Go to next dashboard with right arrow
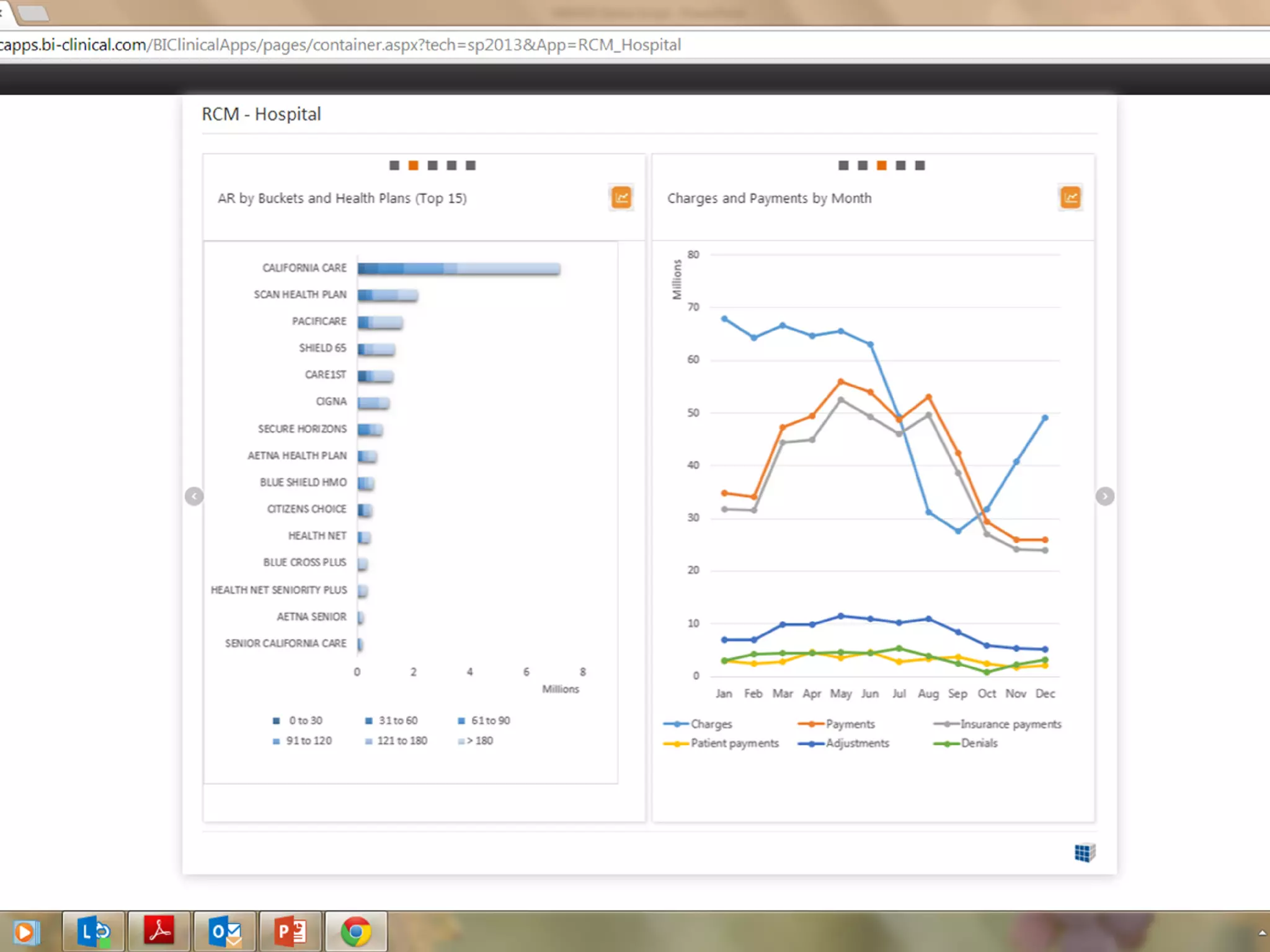Image resolution: width=1270 pixels, height=952 pixels. 1104,496
